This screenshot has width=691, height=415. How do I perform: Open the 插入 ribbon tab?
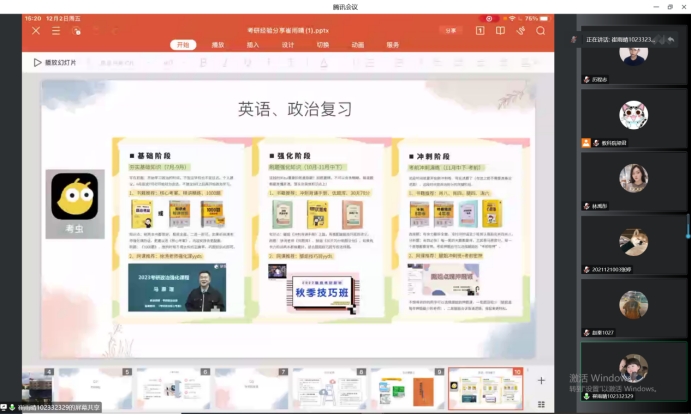coord(253,45)
